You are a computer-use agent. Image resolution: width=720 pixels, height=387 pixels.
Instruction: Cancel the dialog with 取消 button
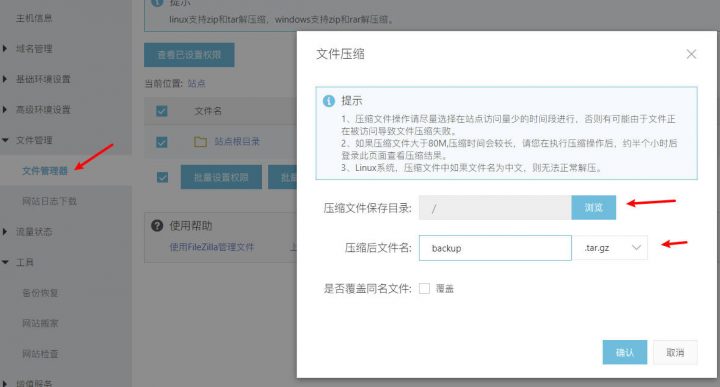pos(675,352)
